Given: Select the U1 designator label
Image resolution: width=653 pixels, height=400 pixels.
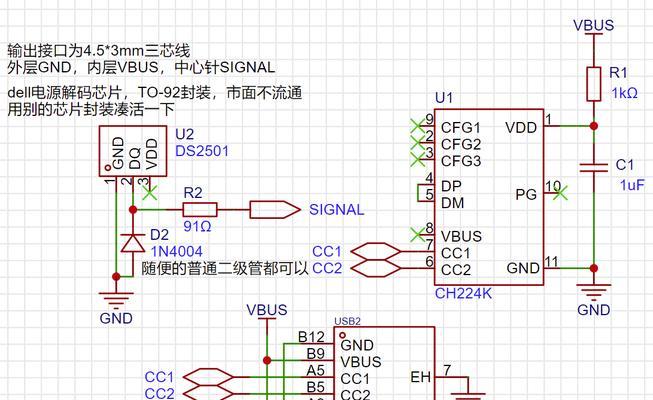Looking at the screenshot, I should [x=444, y=98].
